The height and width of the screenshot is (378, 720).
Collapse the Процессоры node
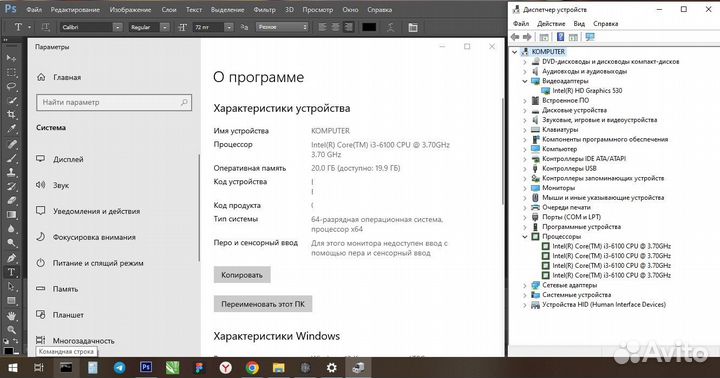click(525, 237)
